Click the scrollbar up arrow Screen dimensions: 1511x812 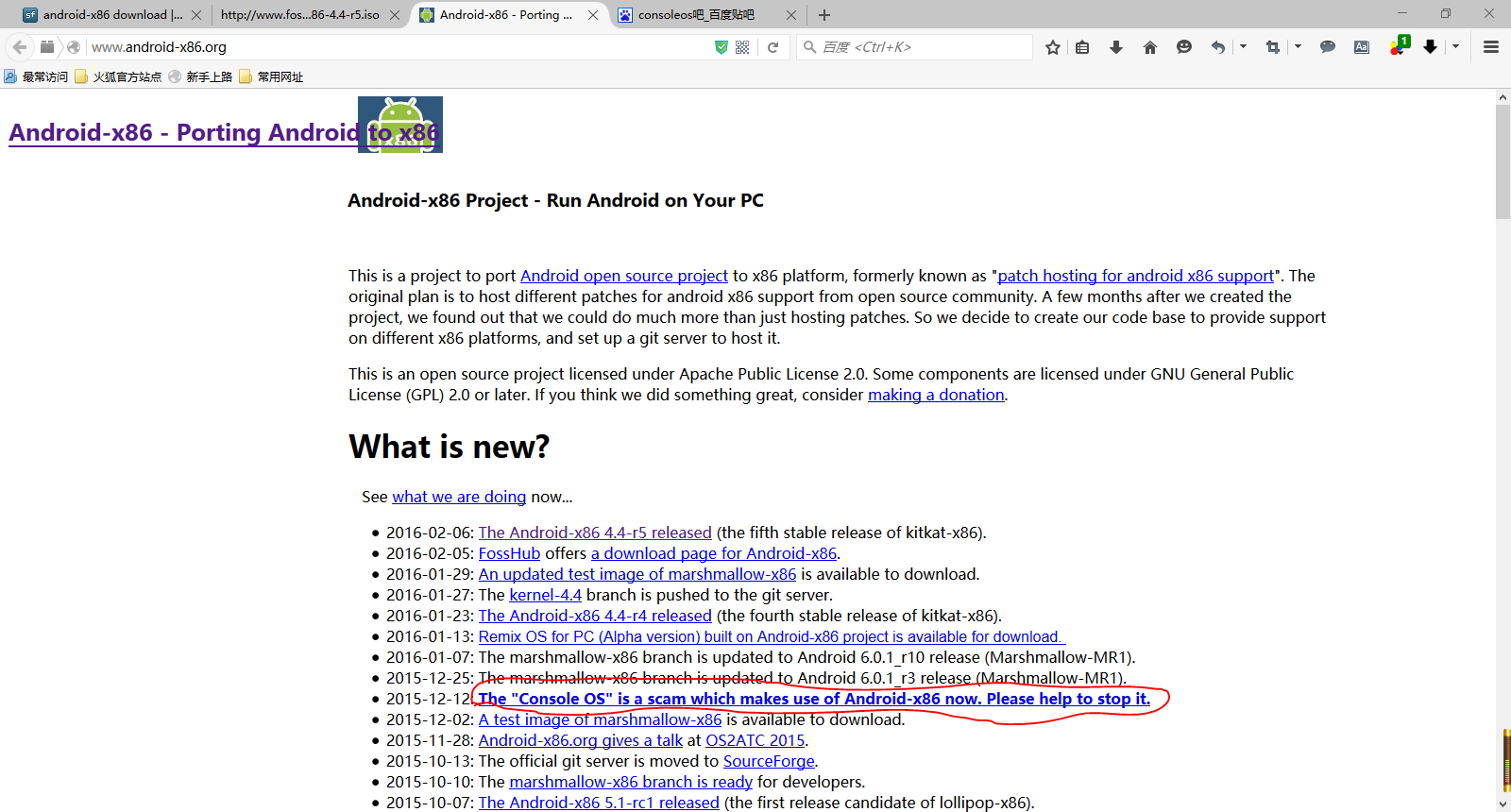point(1503,97)
